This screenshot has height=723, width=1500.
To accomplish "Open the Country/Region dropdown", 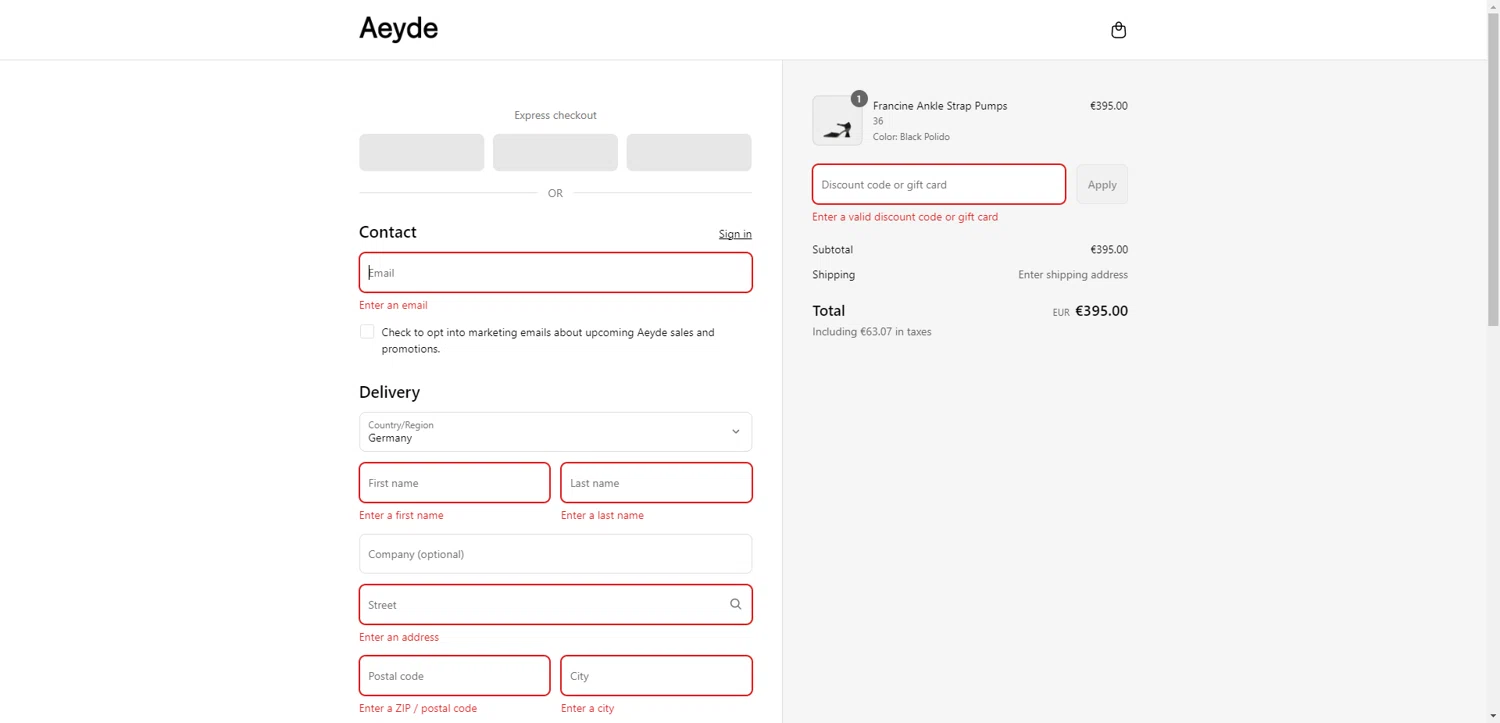I will click(555, 432).
